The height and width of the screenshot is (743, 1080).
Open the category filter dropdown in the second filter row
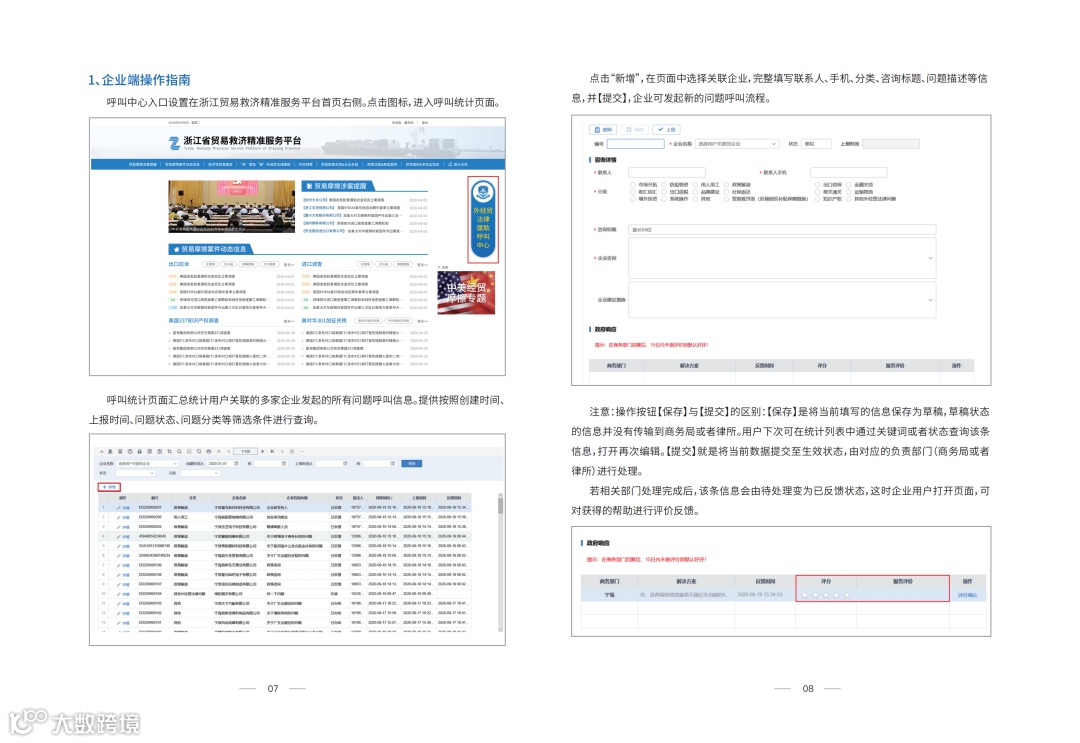pos(200,473)
